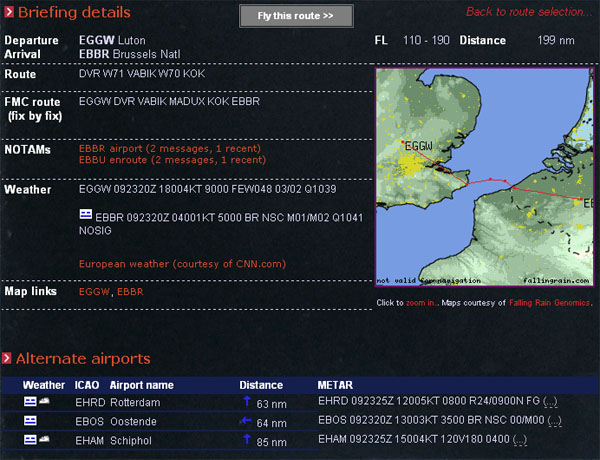
Task: Expand the full EHRD METAR text
Action: point(549,403)
